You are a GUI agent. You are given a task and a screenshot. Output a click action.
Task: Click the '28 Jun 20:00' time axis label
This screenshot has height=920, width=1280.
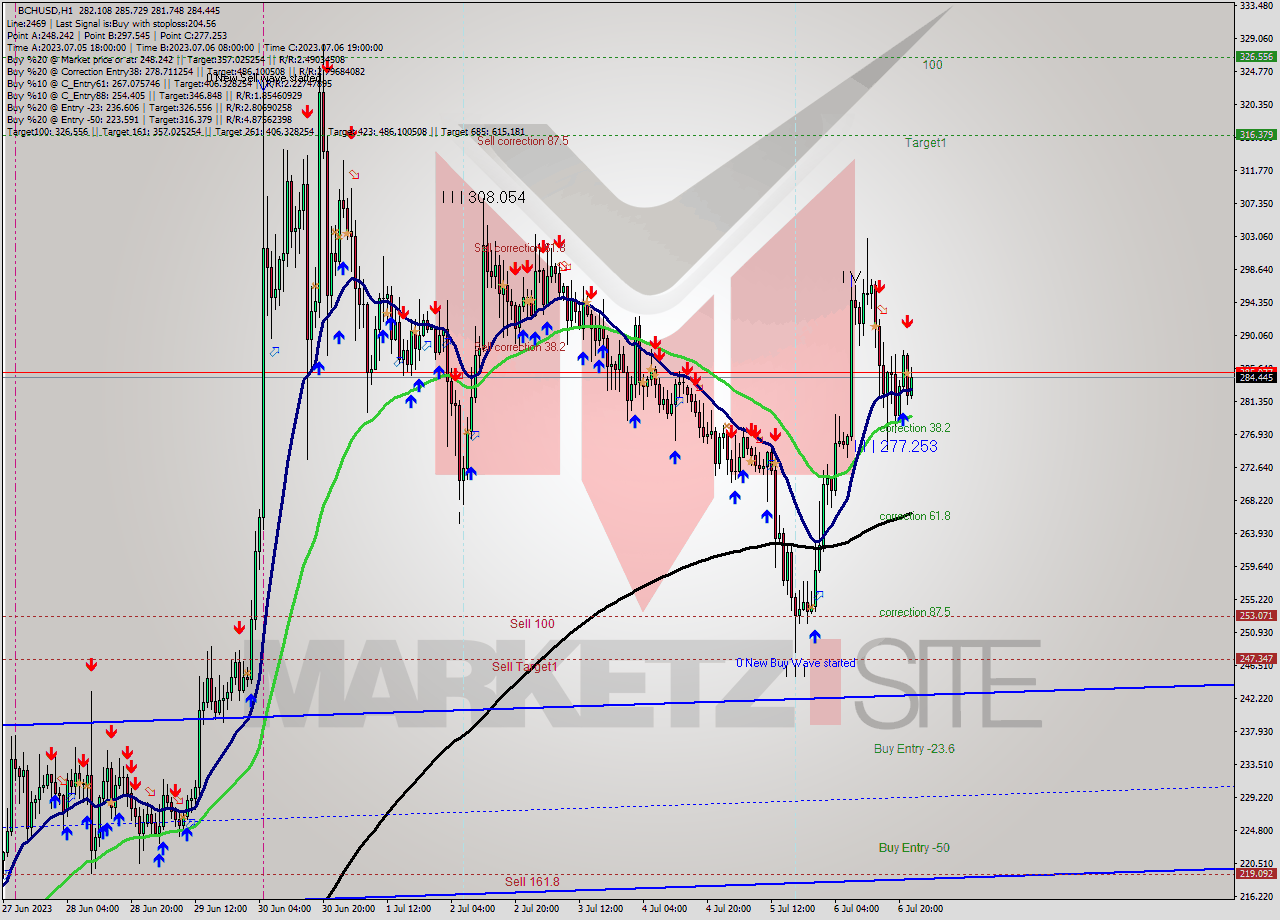coord(155,909)
